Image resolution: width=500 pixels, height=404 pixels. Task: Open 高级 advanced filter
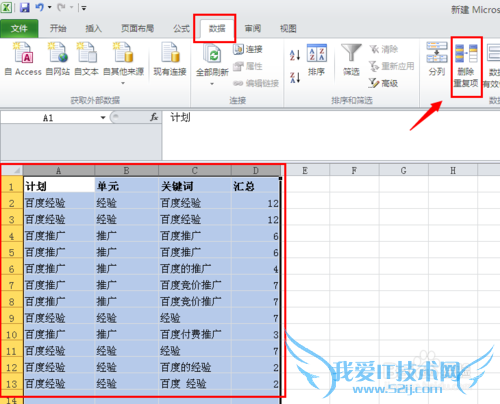tap(384, 83)
